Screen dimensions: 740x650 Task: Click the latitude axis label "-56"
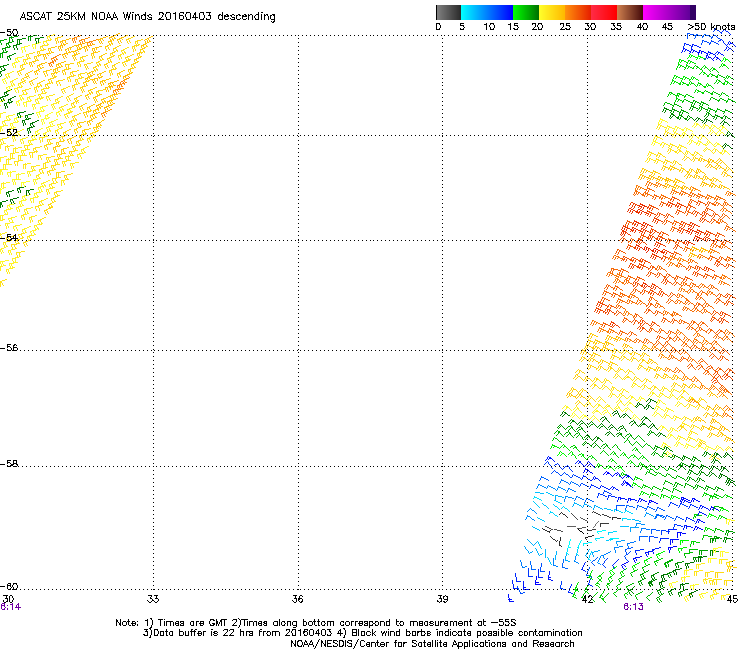click(x=9, y=348)
